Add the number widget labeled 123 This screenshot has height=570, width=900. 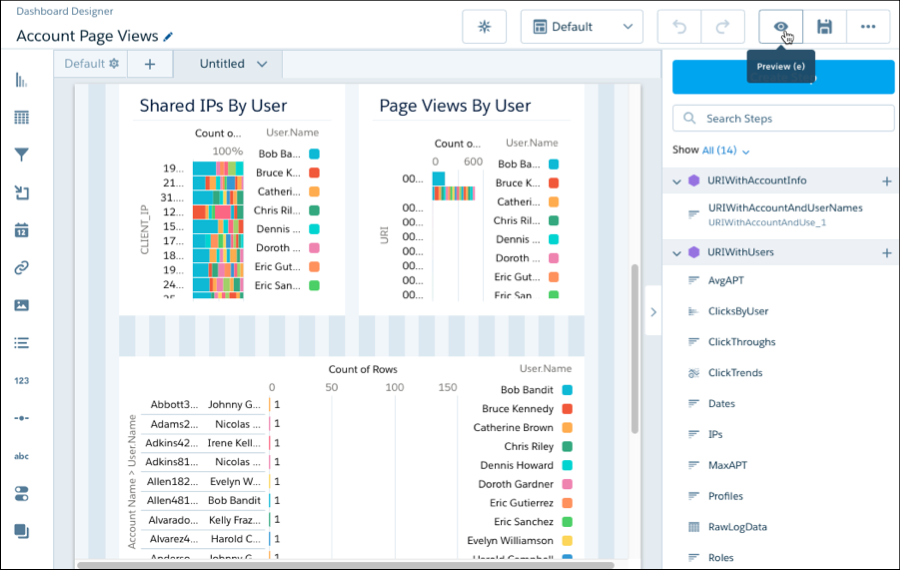click(21, 381)
